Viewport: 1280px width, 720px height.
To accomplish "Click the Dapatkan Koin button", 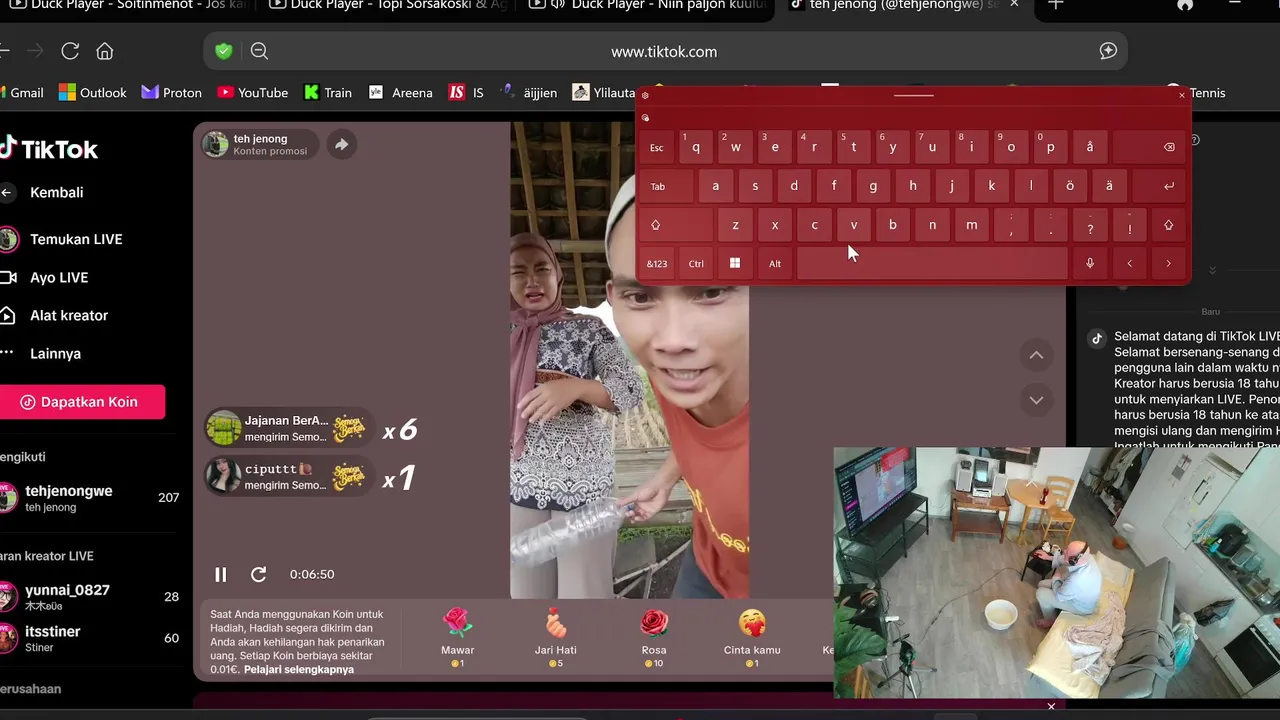I will tap(81, 402).
